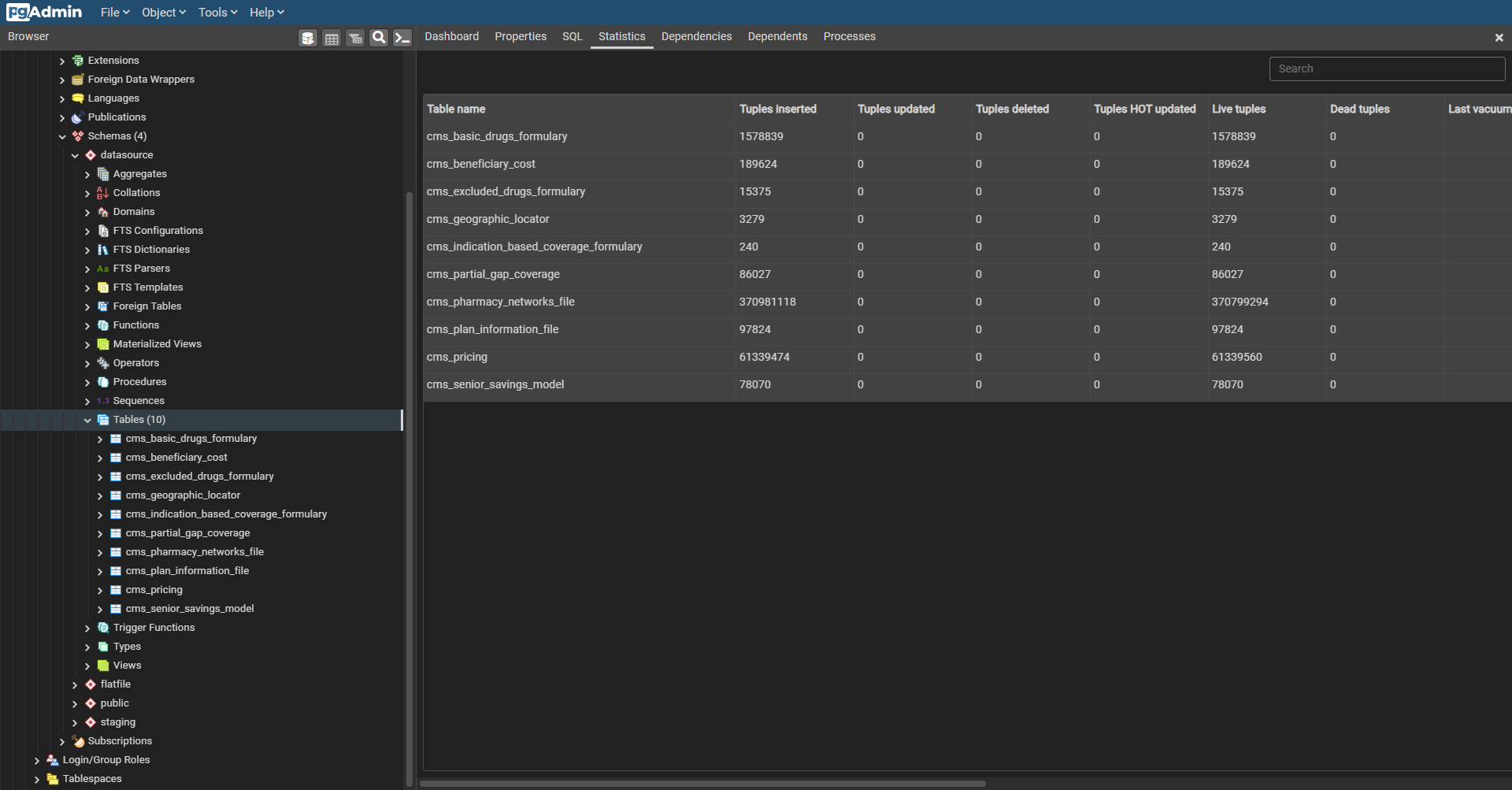This screenshot has width=1512, height=790.
Task: Expand cms_basic_drugs_formulary table in tree
Action: 100,439
